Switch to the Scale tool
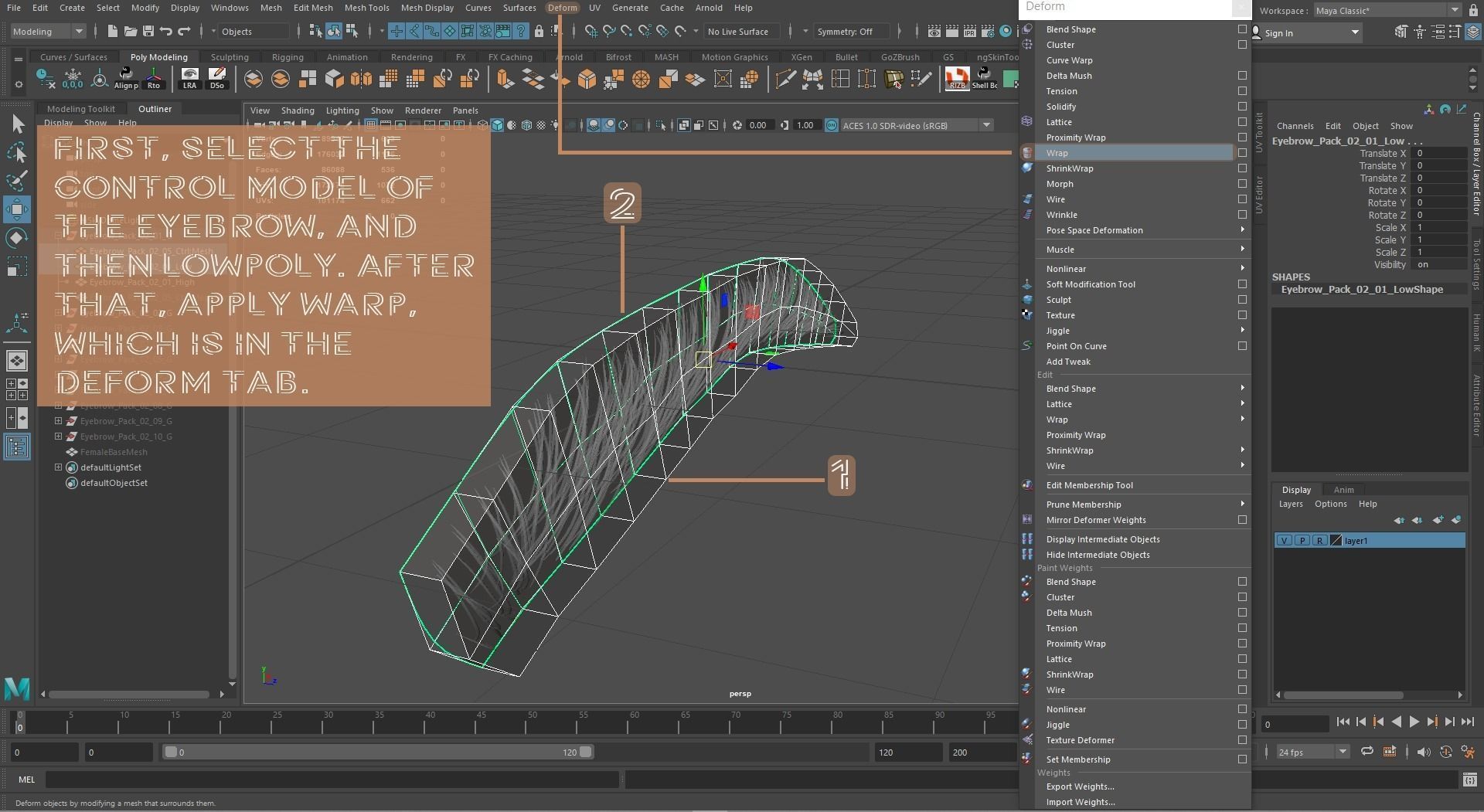 (x=17, y=267)
